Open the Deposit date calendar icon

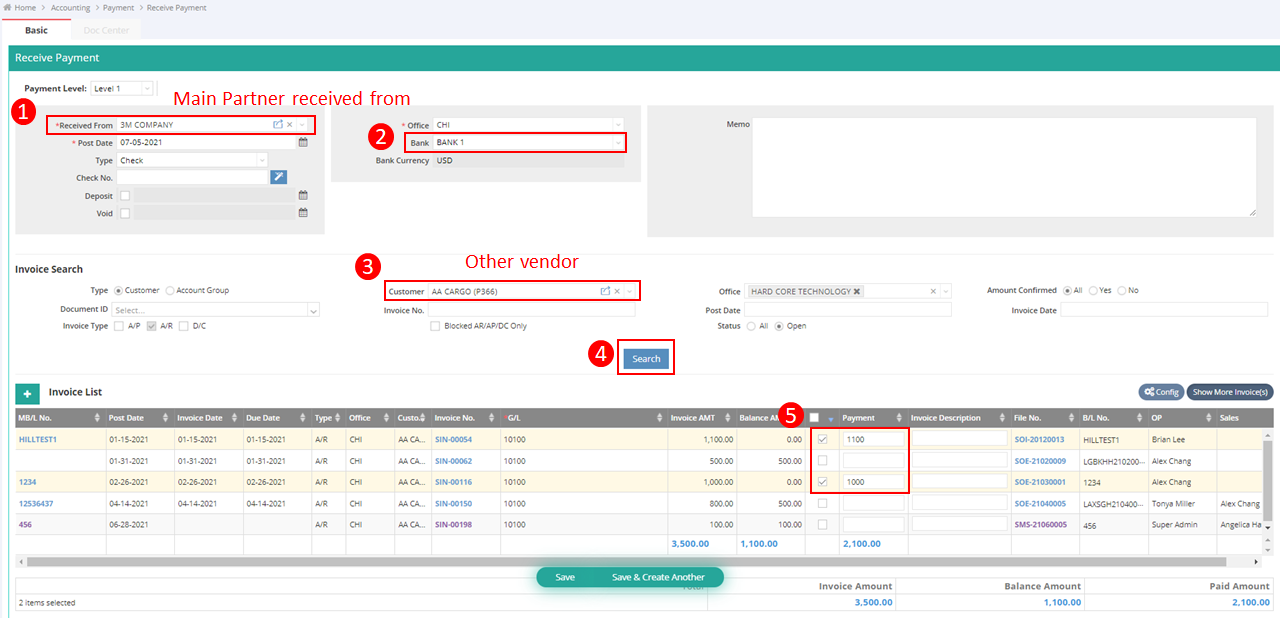pyautogui.click(x=303, y=196)
